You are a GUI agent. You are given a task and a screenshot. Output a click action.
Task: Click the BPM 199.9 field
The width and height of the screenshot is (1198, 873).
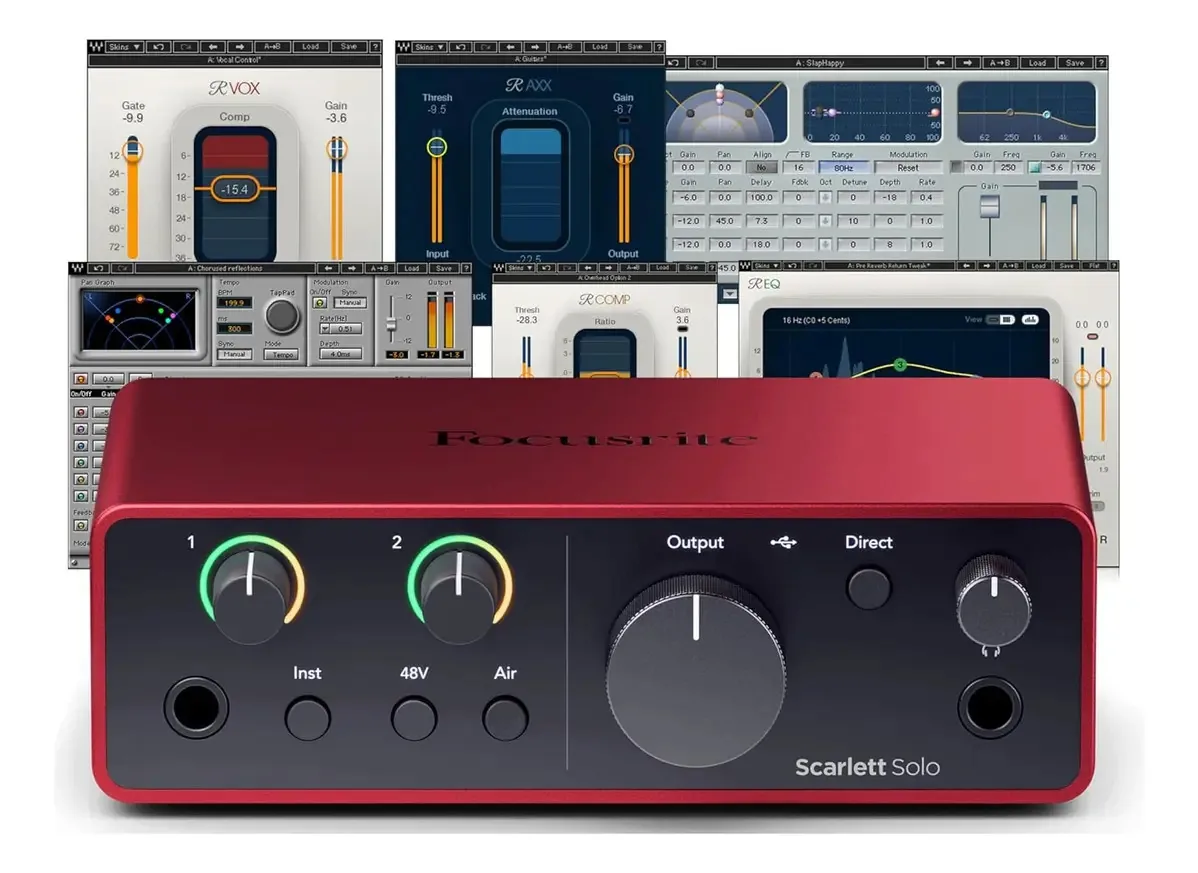click(234, 303)
